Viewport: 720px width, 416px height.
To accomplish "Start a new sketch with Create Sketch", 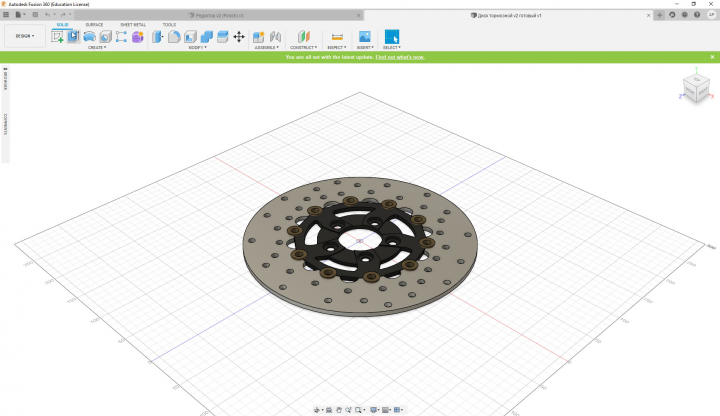I will 57,37.
